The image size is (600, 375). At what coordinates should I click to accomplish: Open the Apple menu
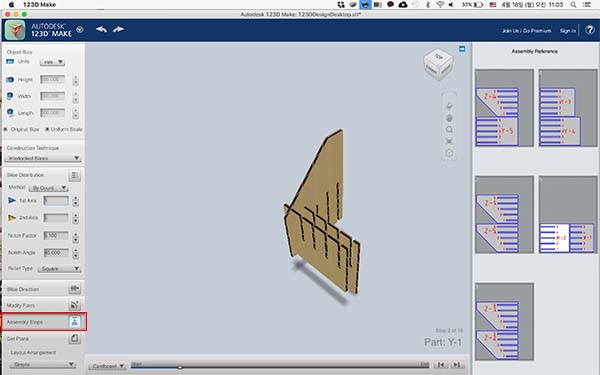pyautogui.click(x=11, y=5)
